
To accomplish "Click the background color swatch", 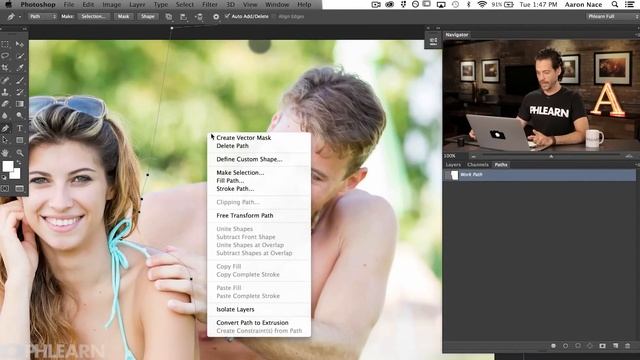I will click(16, 175).
